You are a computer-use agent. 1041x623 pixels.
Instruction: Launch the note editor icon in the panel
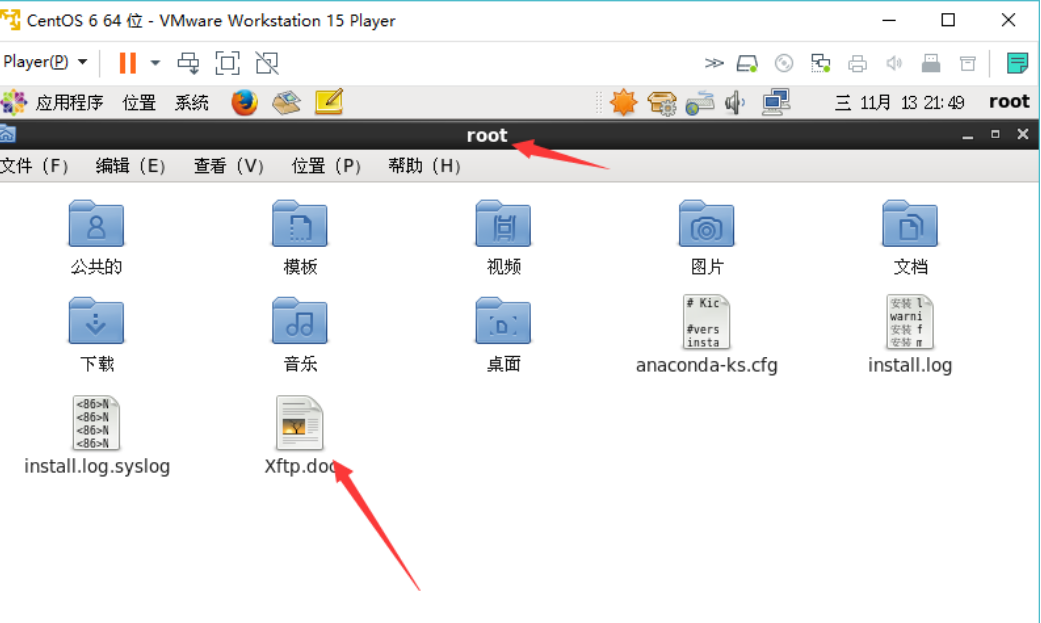point(329,102)
